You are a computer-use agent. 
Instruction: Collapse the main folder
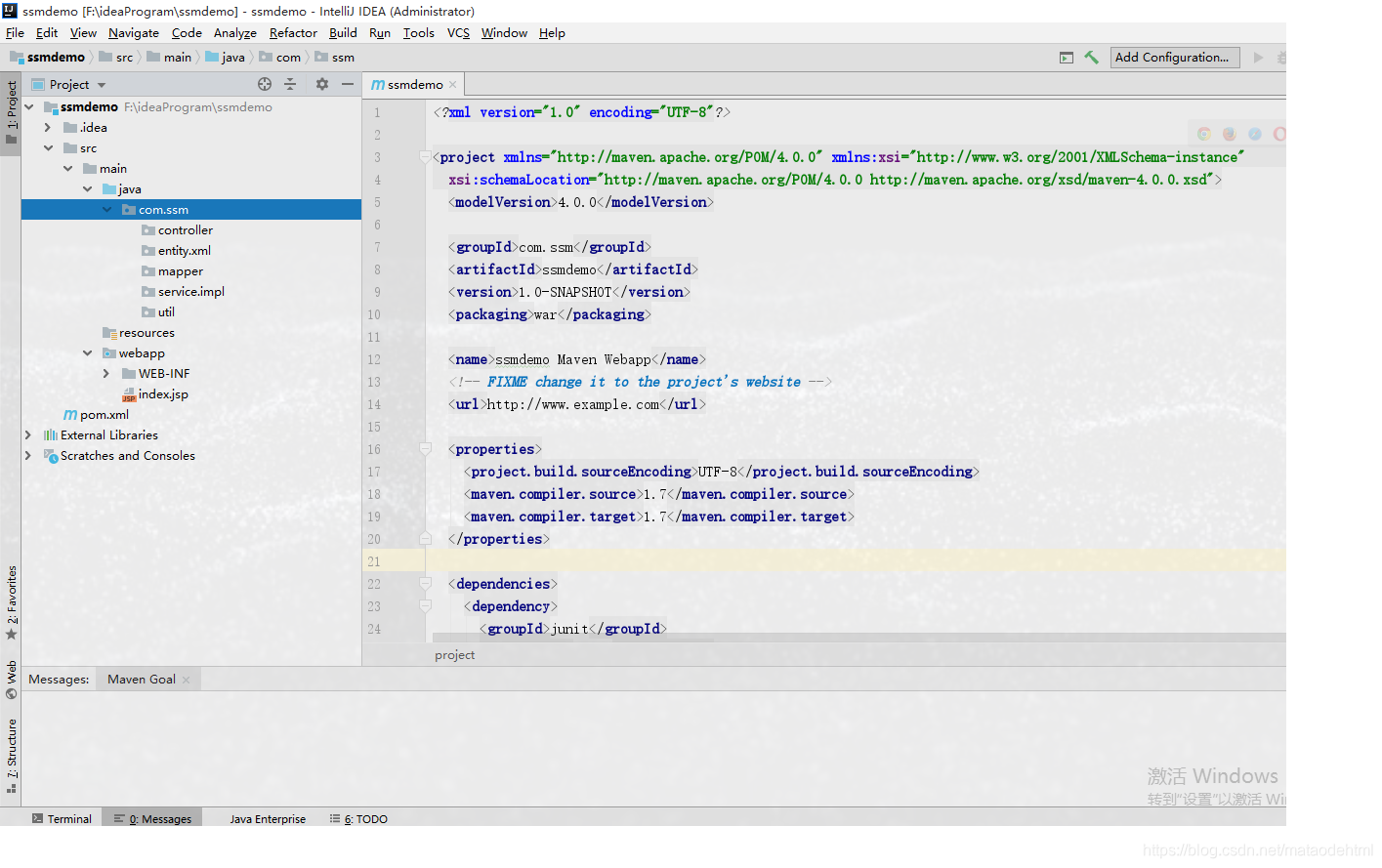pyautogui.click(x=67, y=169)
